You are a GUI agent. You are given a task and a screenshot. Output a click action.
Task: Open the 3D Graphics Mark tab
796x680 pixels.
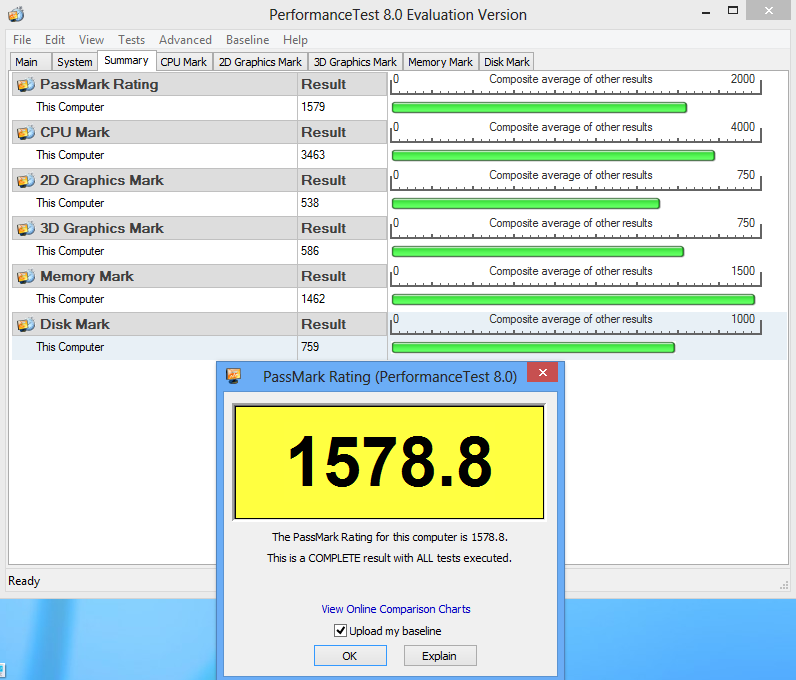point(355,62)
